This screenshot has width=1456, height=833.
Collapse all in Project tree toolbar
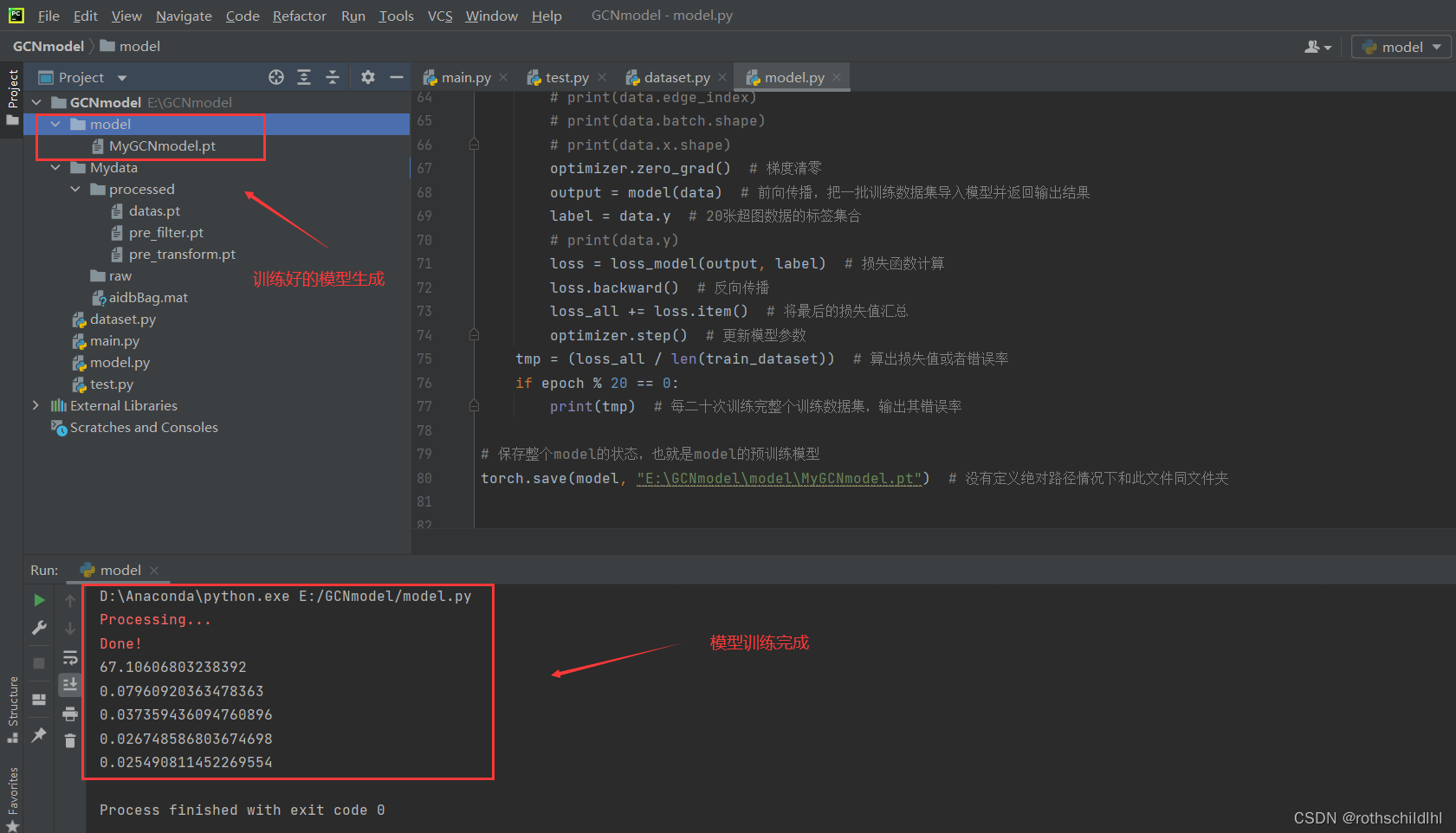[x=333, y=78]
